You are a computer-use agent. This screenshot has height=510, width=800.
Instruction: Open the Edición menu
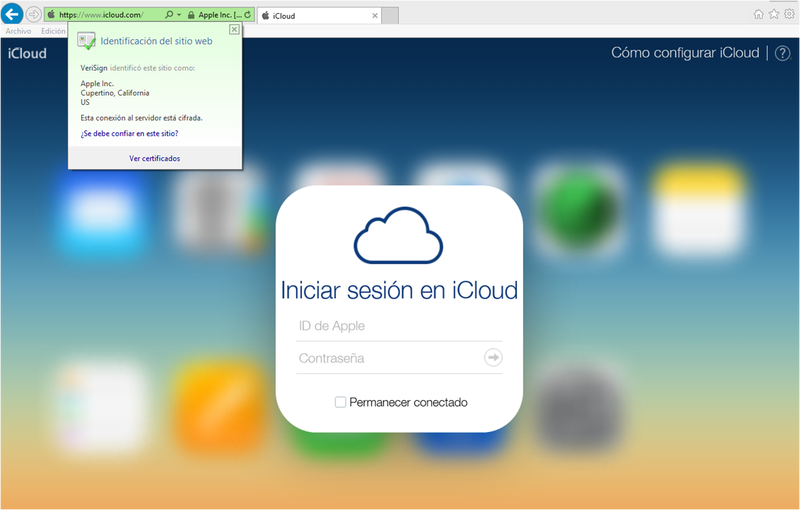[x=54, y=31]
